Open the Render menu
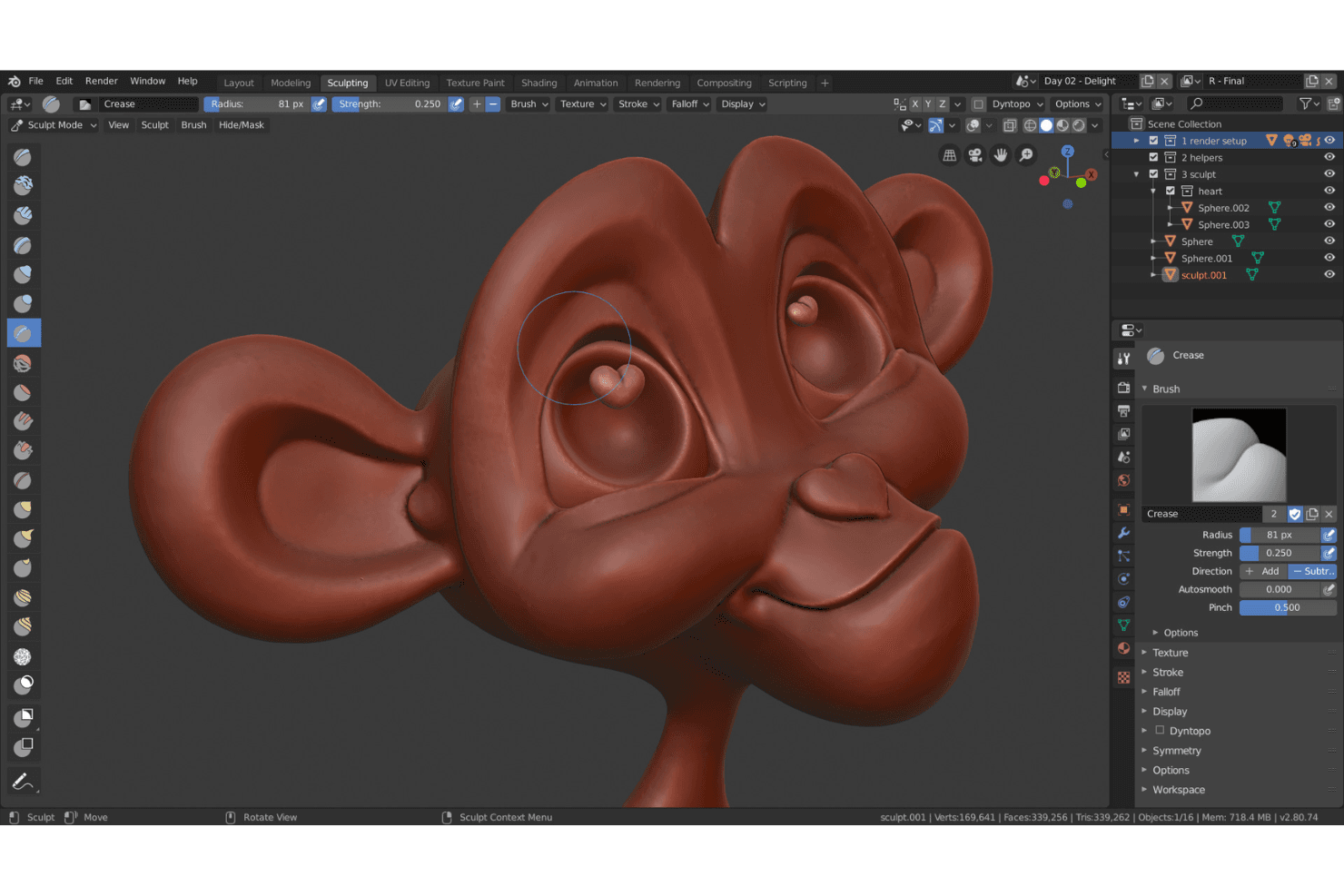Screen dimensions: 1344x896 pyautogui.click(x=101, y=81)
